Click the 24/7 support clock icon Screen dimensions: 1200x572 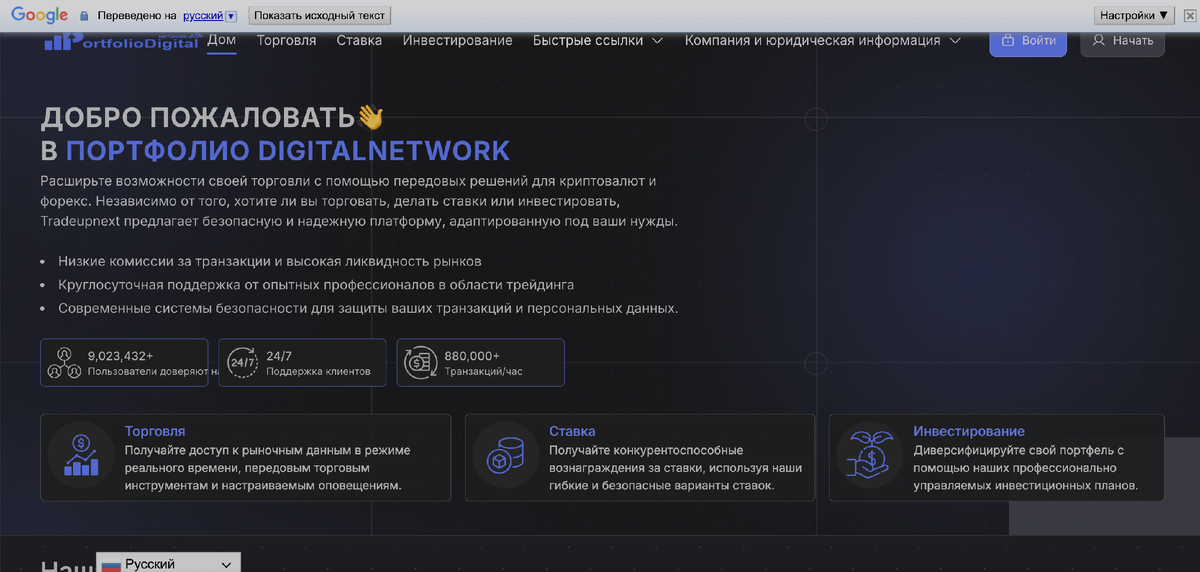(x=242, y=362)
